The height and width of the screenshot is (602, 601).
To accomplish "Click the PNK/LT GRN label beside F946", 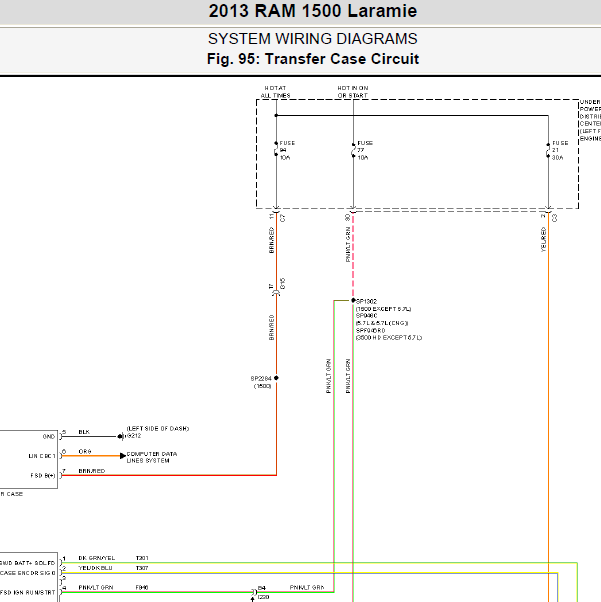I will tap(96, 587).
